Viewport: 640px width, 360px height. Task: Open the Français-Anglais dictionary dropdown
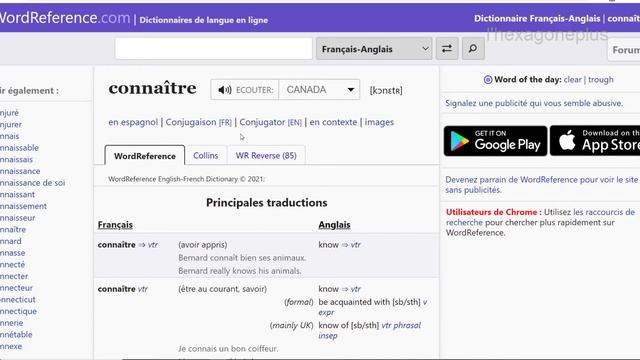point(374,49)
